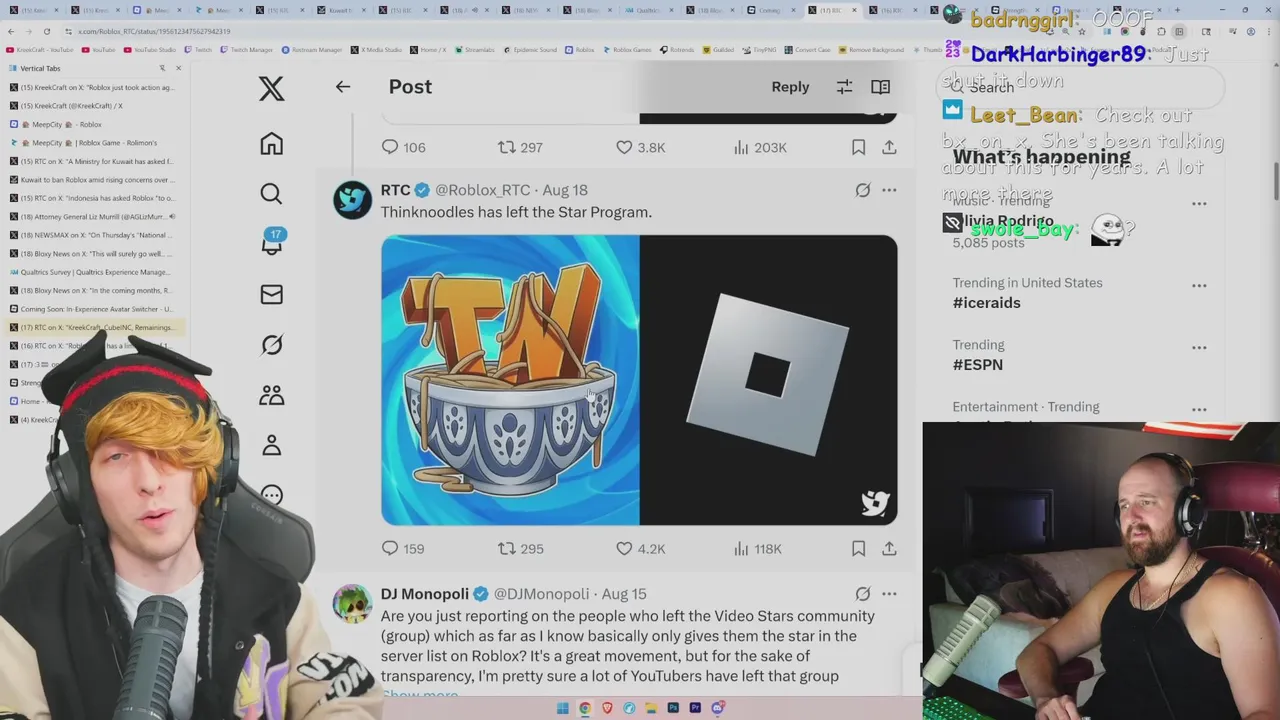Viewport: 1280px width, 720px height.
Task: Open Reader view icon beside Reply
Action: point(880,87)
